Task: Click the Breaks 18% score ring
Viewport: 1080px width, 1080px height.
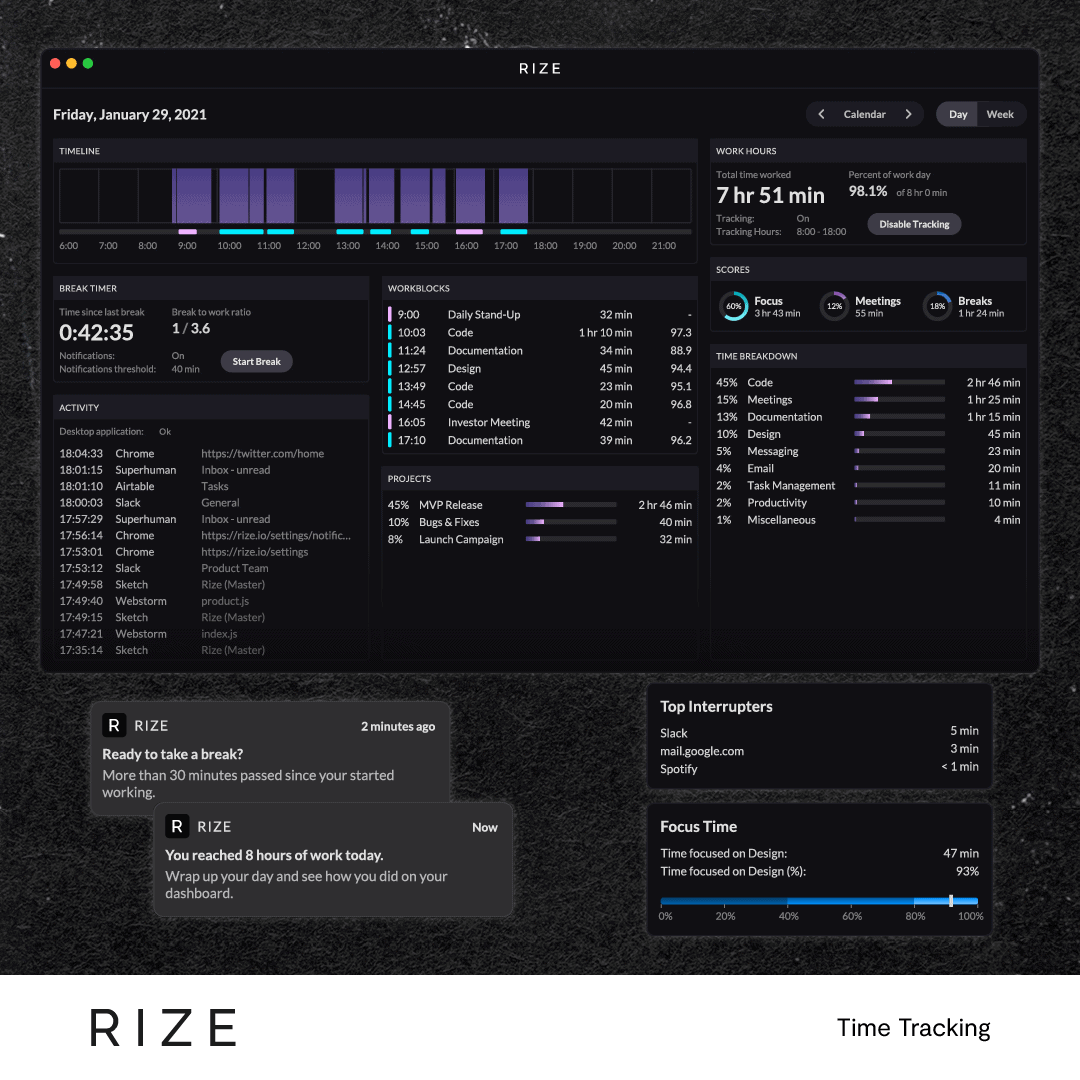Action: (937, 307)
